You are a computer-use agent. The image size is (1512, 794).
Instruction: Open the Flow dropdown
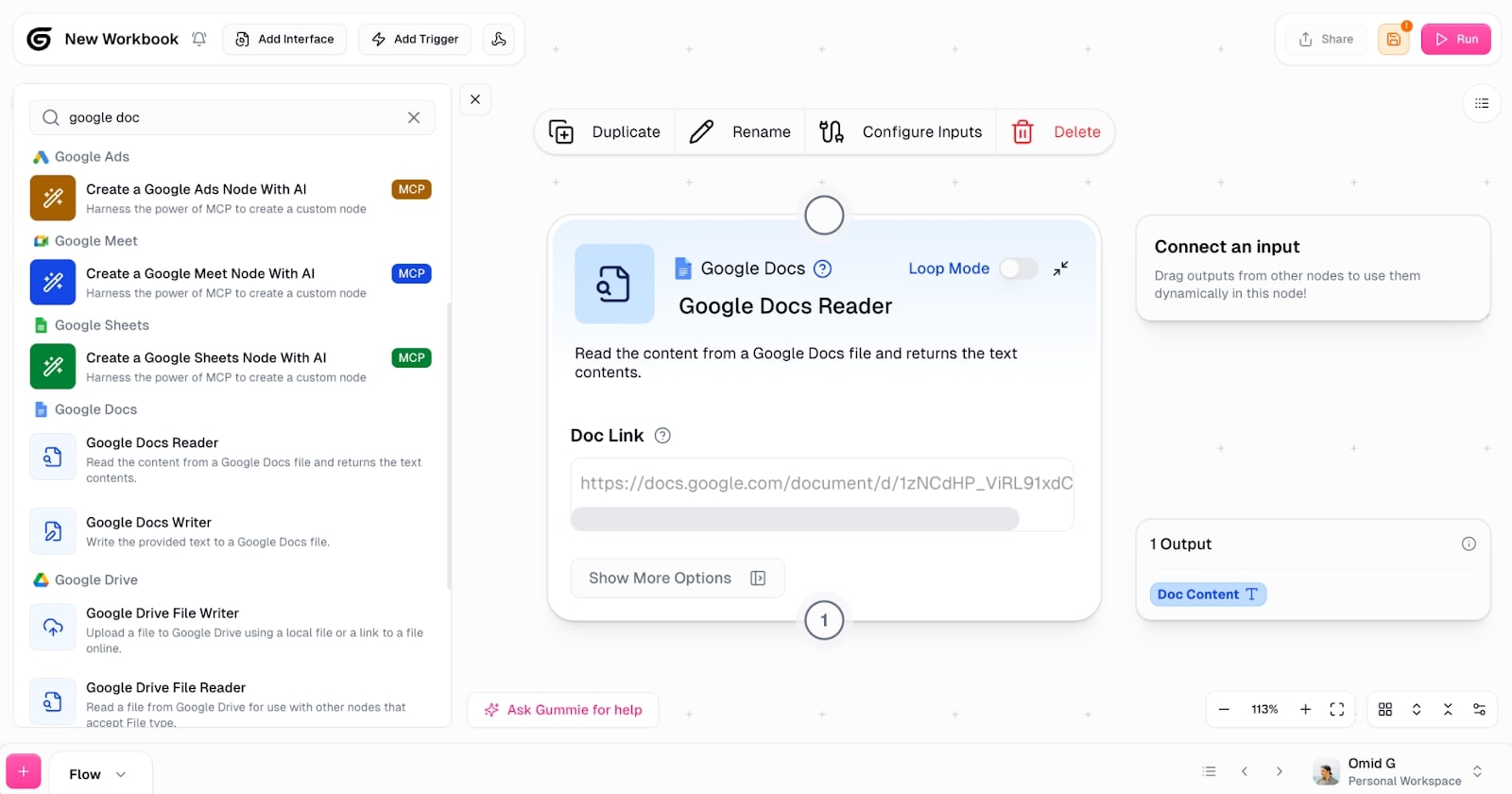98,774
